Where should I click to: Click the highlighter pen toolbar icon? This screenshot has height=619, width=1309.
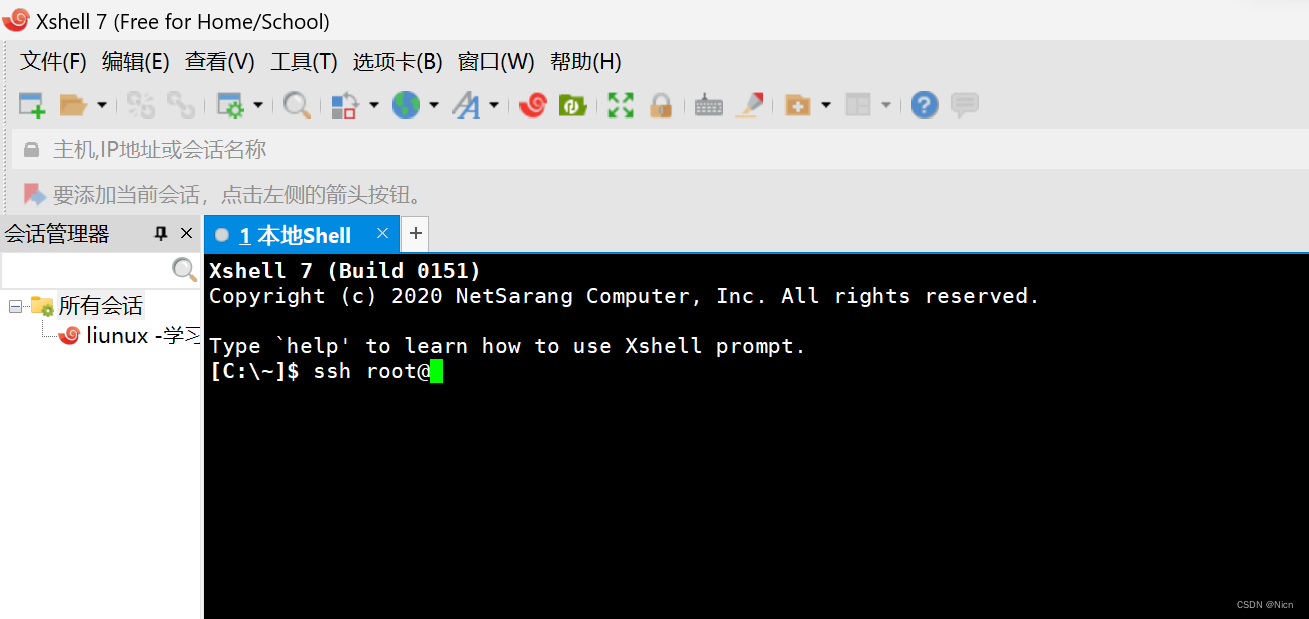pos(749,105)
